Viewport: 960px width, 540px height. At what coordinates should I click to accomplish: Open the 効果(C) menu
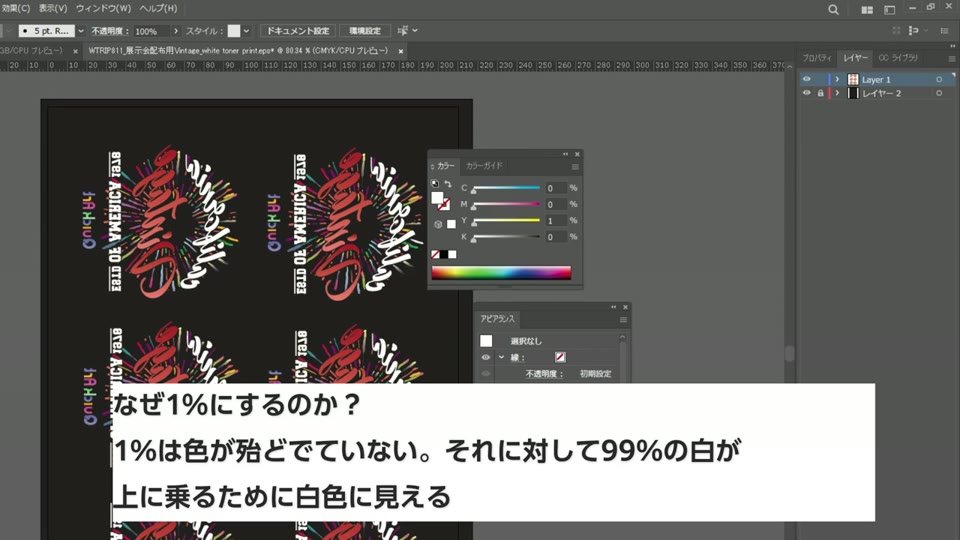pyautogui.click(x=15, y=9)
